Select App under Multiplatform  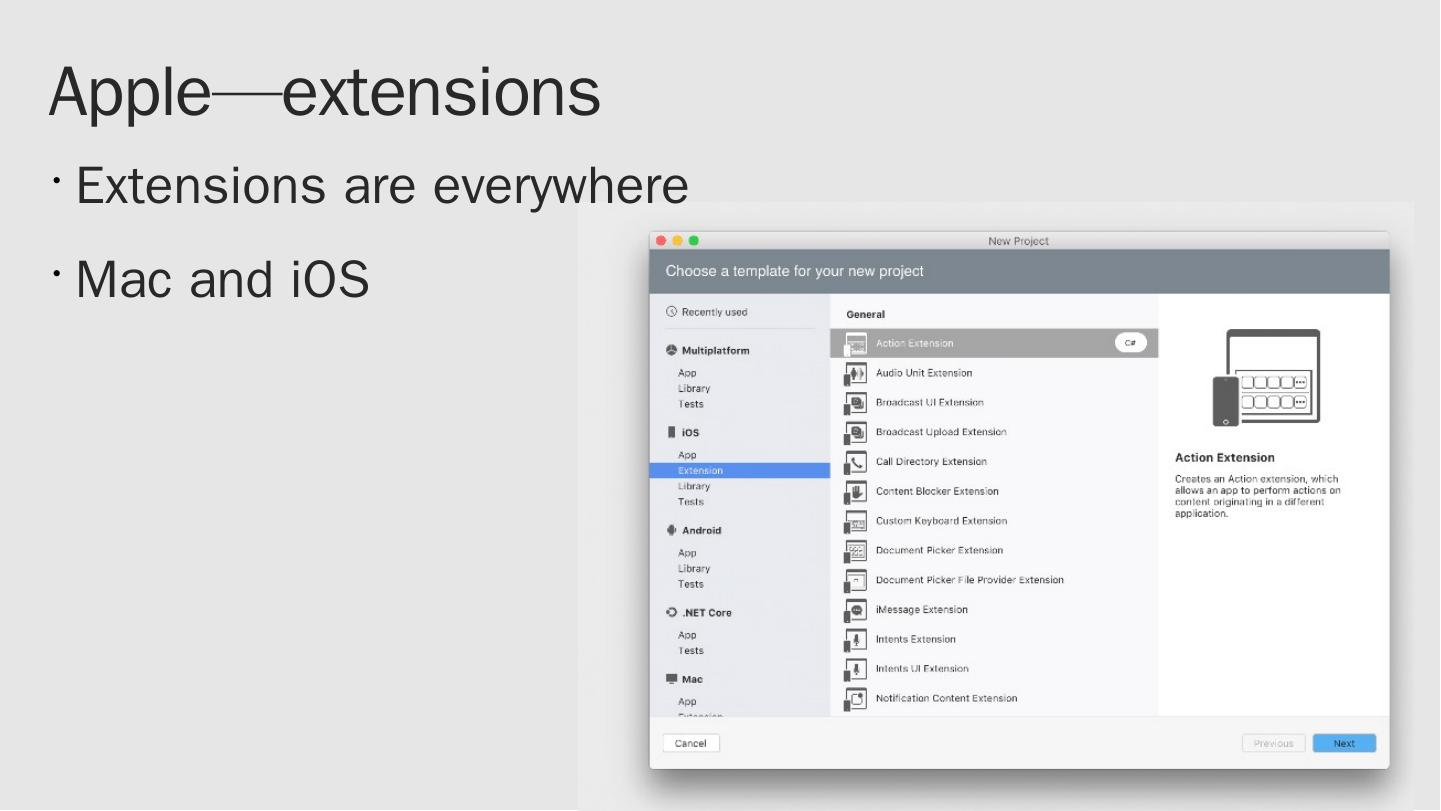pos(687,373)
